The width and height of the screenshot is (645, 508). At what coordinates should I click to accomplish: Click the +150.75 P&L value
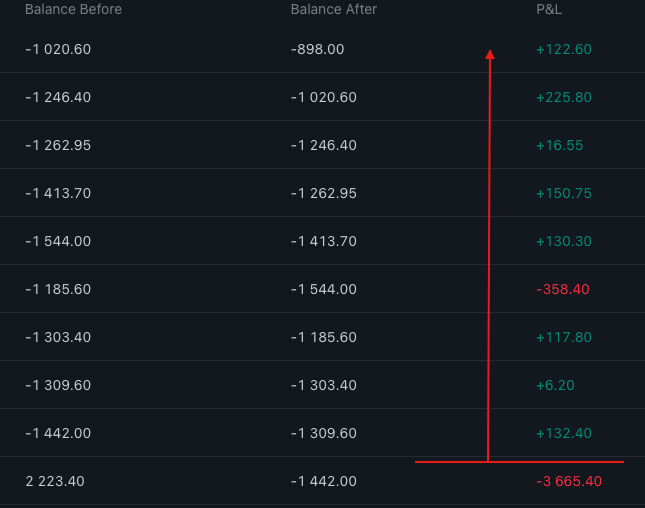[x=564, y=193]
